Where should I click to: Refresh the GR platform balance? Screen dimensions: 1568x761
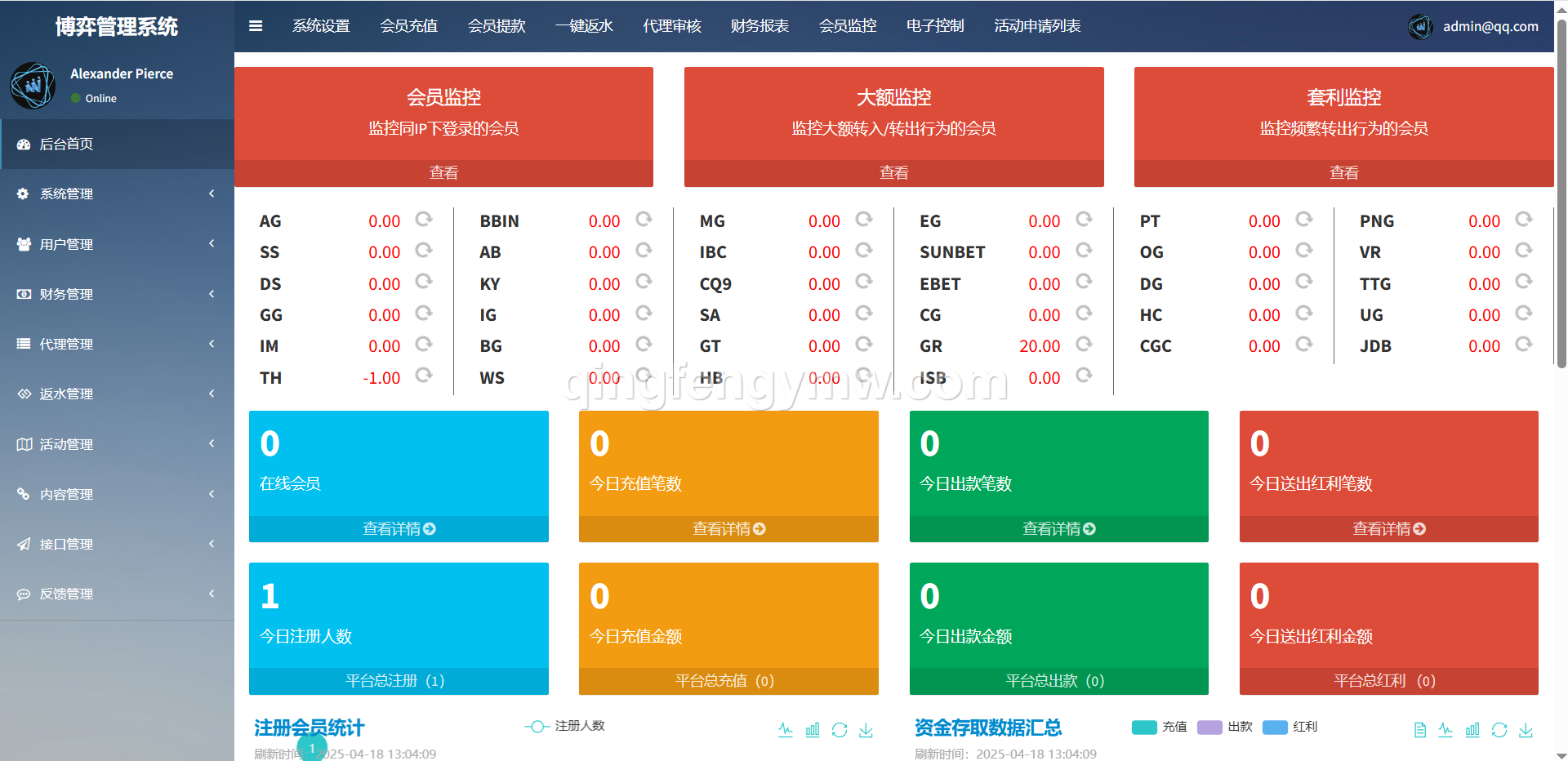[1084, 345]
